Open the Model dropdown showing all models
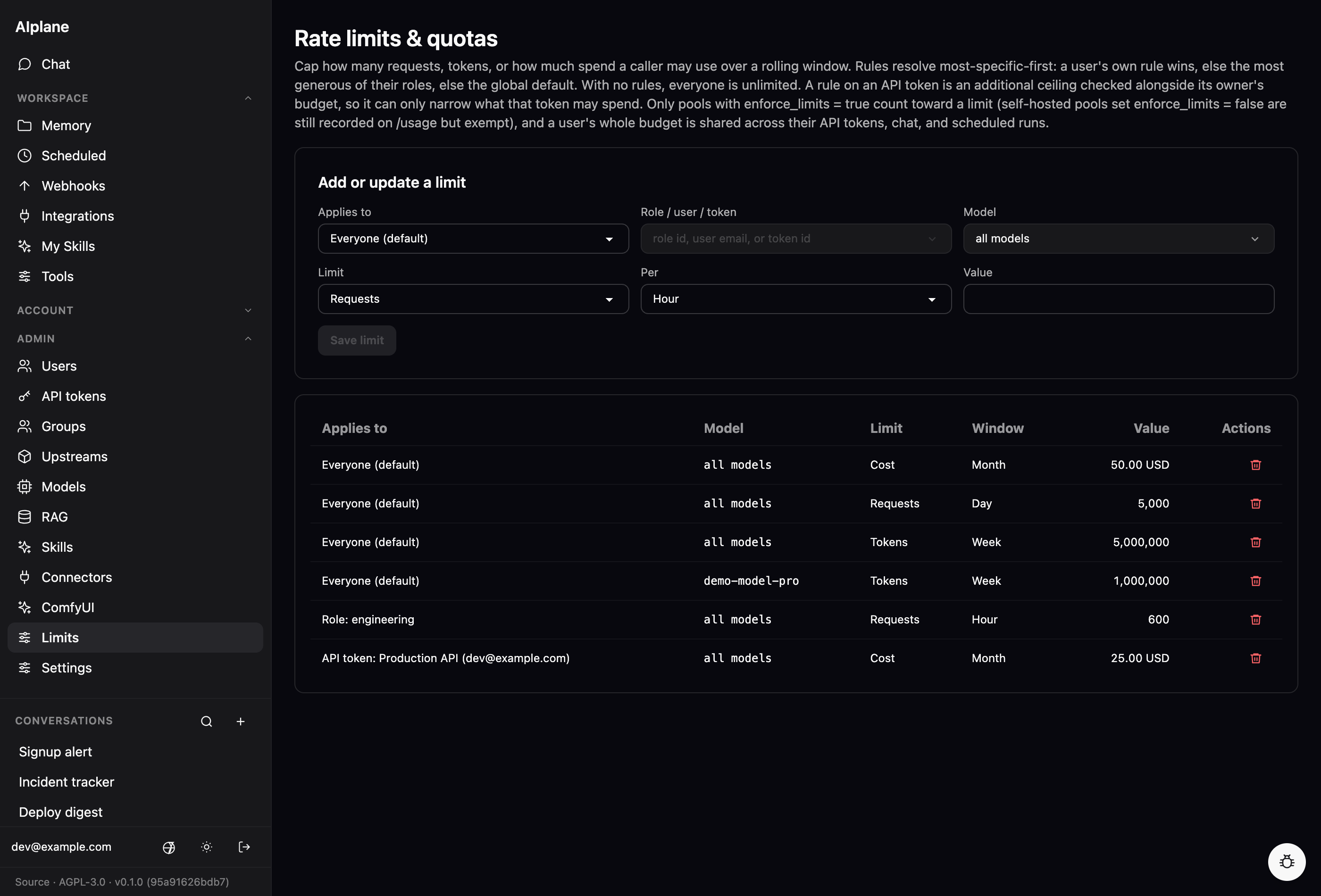 tap(1118, 239)
